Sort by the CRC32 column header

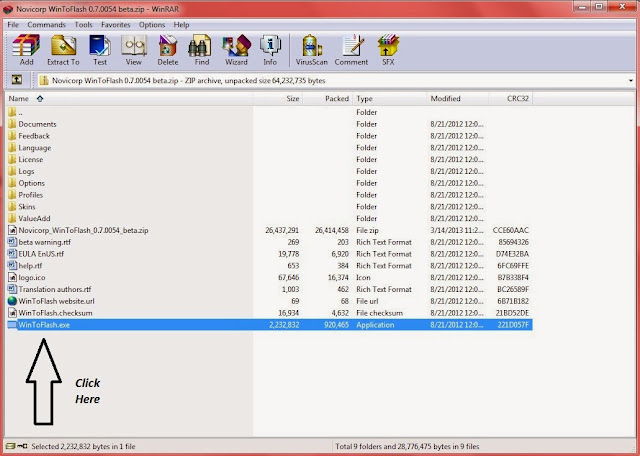tap(511, 99)
